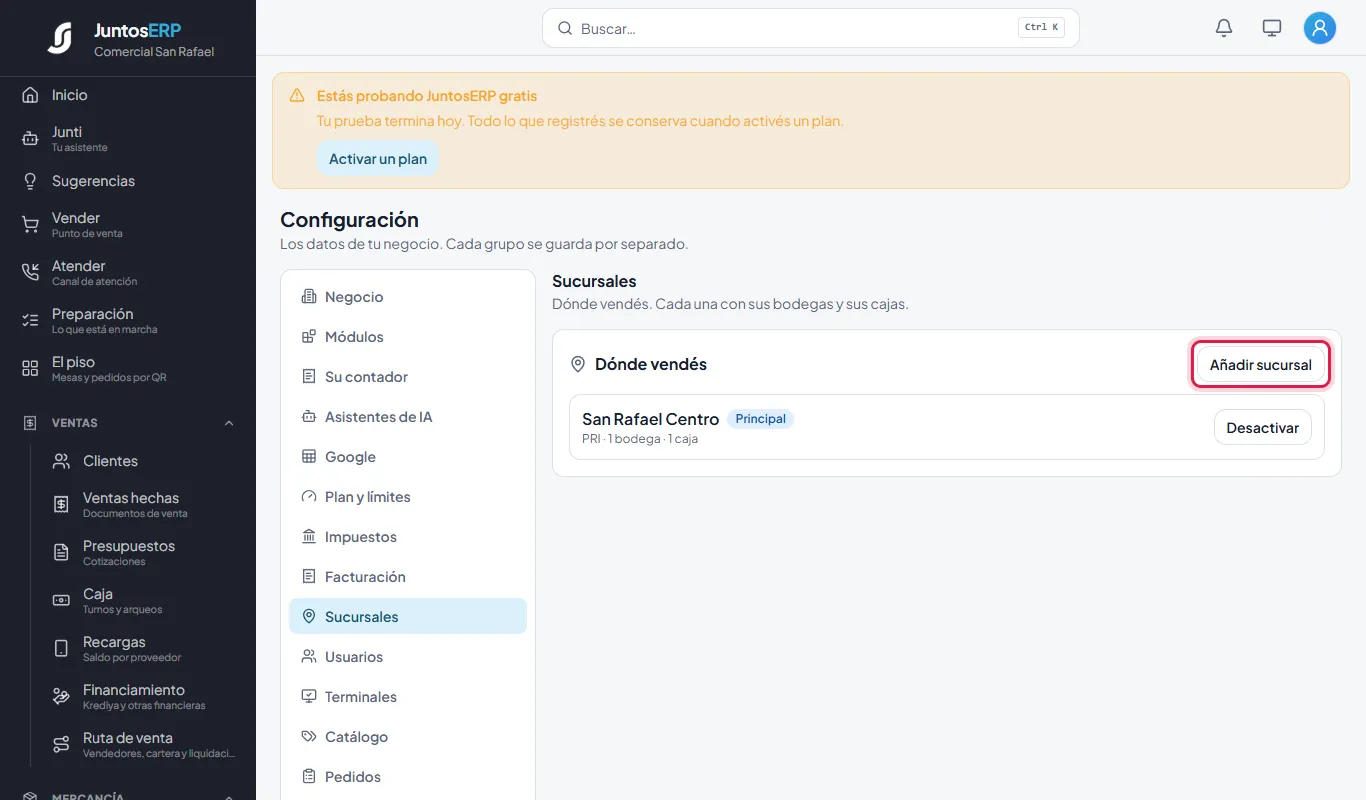Open the Negocio settings tab
The width and height of the screenshot is (1366, 800).
pyautogui.click(x=408, y=297)
